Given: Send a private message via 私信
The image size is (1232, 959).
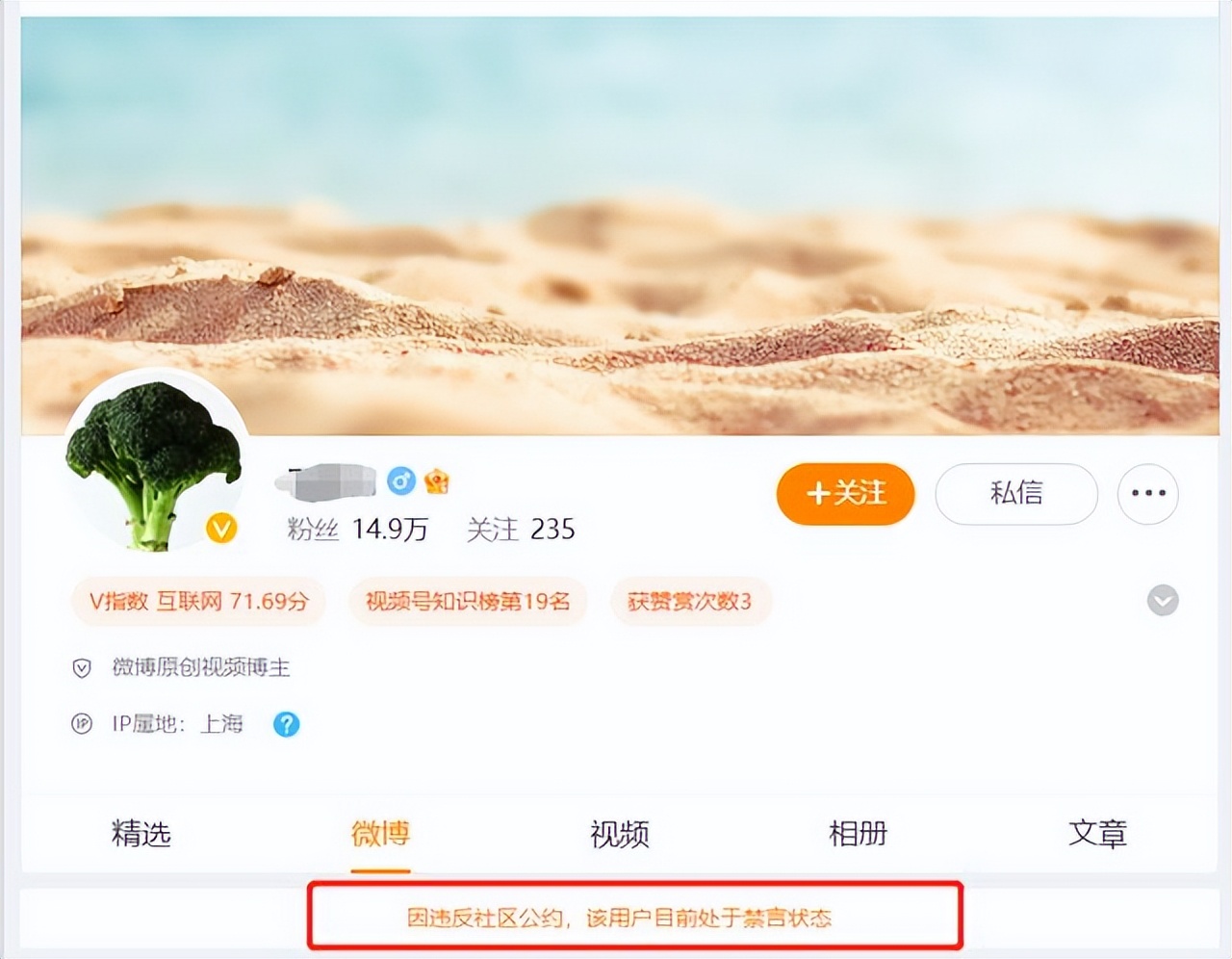Looking at the screenshot, I should click(1016, 494).
